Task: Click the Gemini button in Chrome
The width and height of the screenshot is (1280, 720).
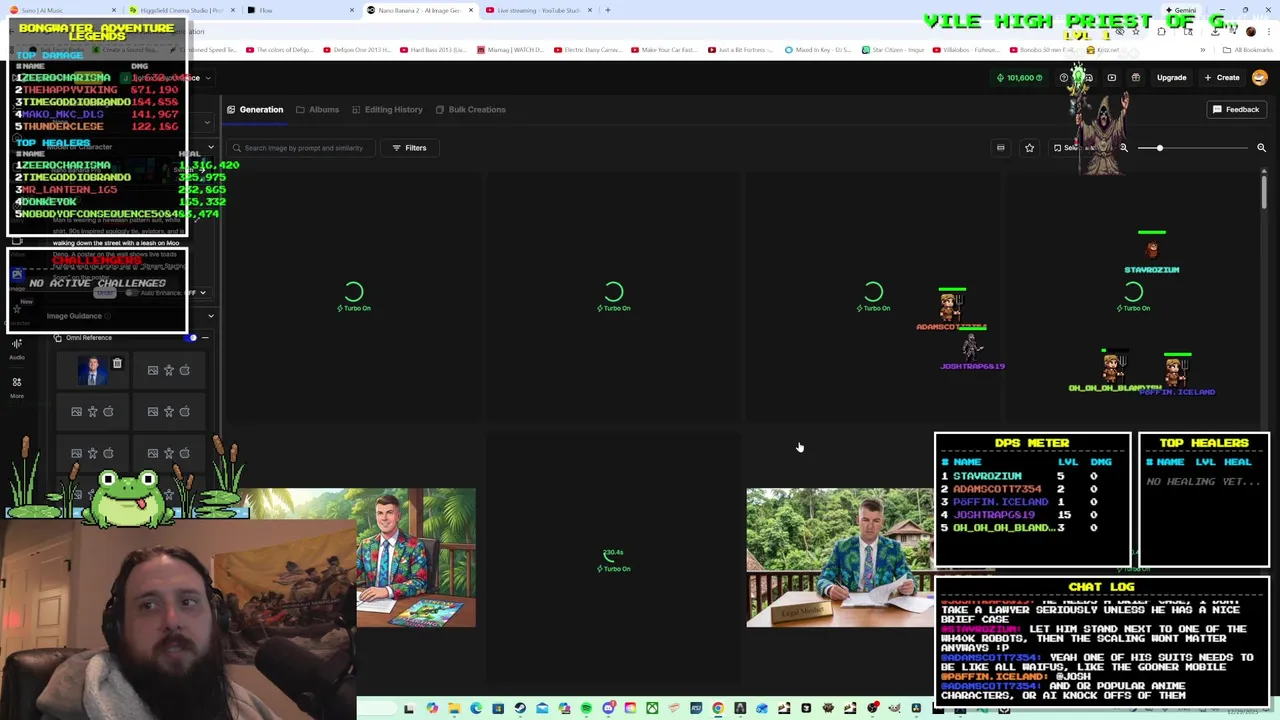Action: click(1181, 10)
